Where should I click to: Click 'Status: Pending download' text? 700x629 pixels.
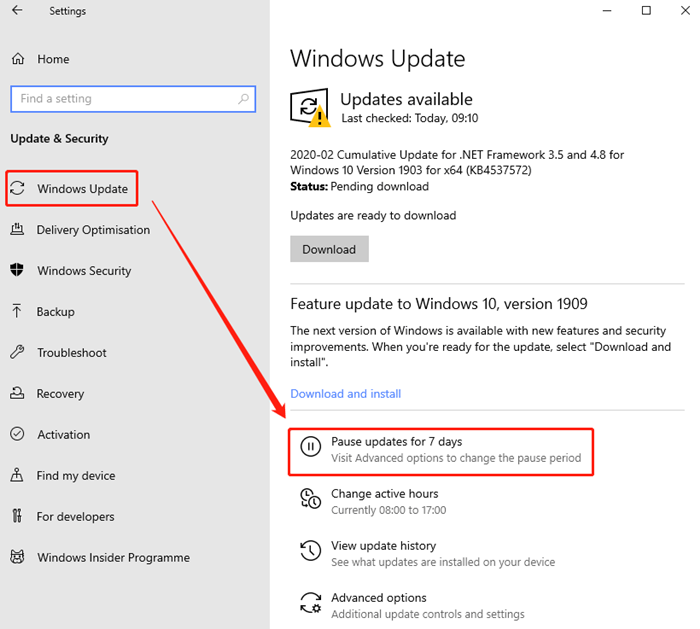pyautogui.click(x=359, y=187)
